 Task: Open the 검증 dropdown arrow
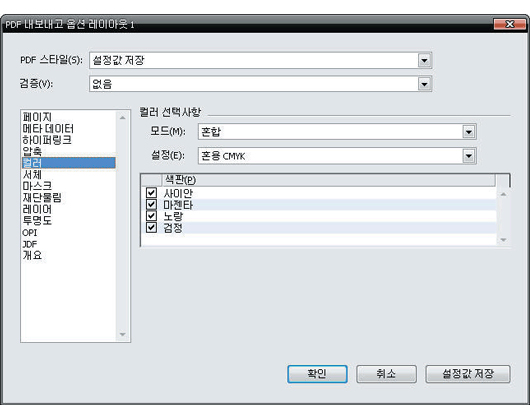pos(425,84)
